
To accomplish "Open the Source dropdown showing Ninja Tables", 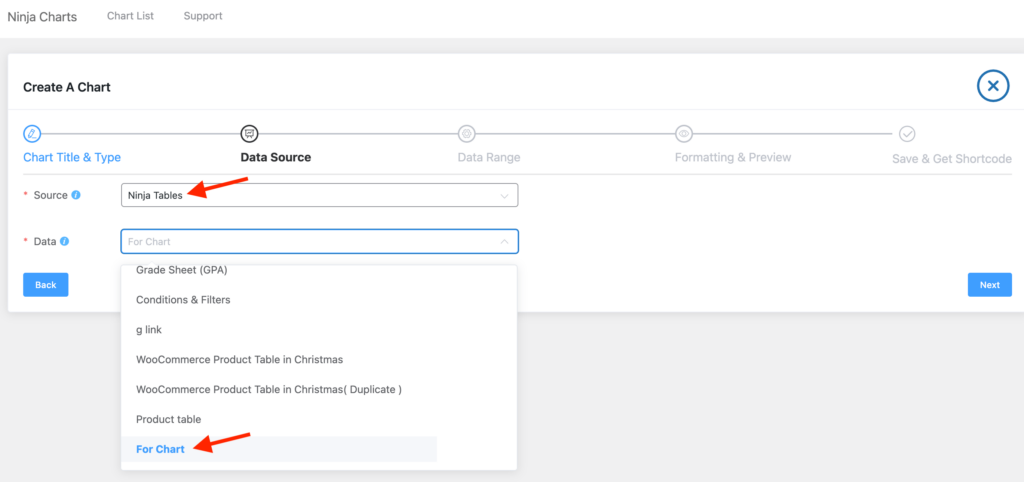I will tap(319, 195).
